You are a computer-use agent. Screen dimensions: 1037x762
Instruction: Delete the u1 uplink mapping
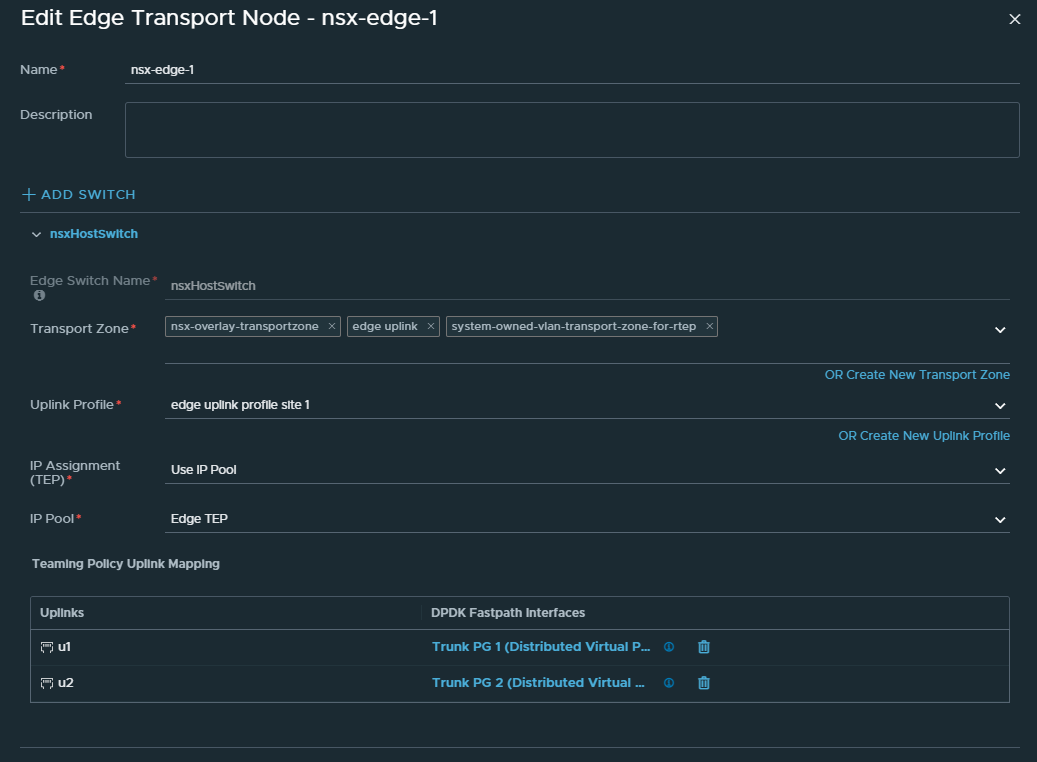[704, 647]
